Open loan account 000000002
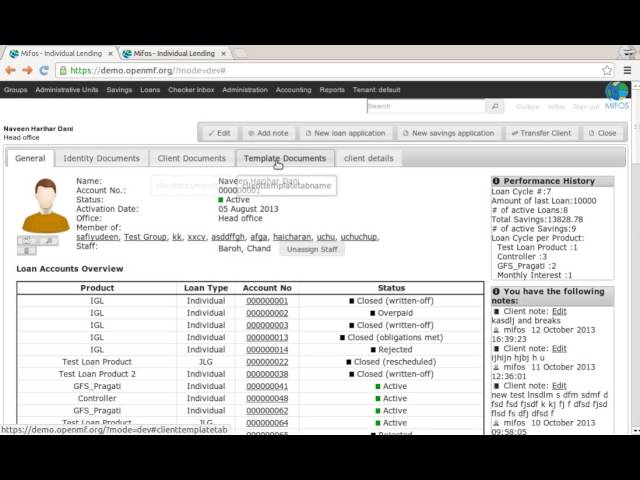 pyautogui.click(x=267, y=313)
